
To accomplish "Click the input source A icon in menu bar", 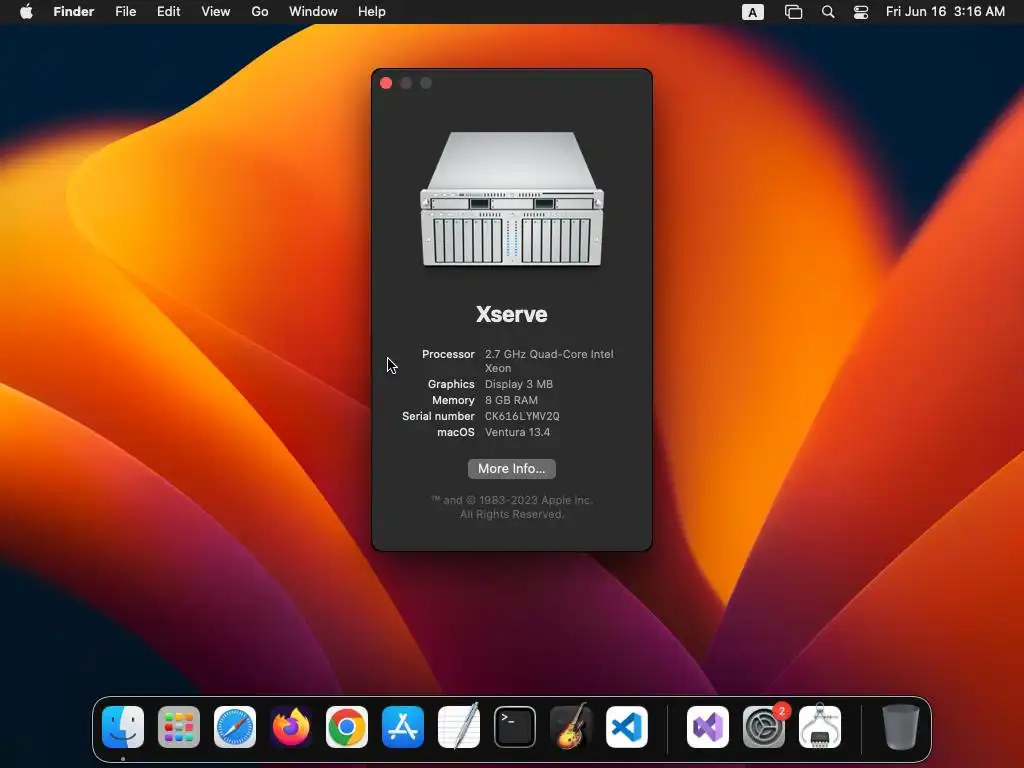I will point(752,12).
